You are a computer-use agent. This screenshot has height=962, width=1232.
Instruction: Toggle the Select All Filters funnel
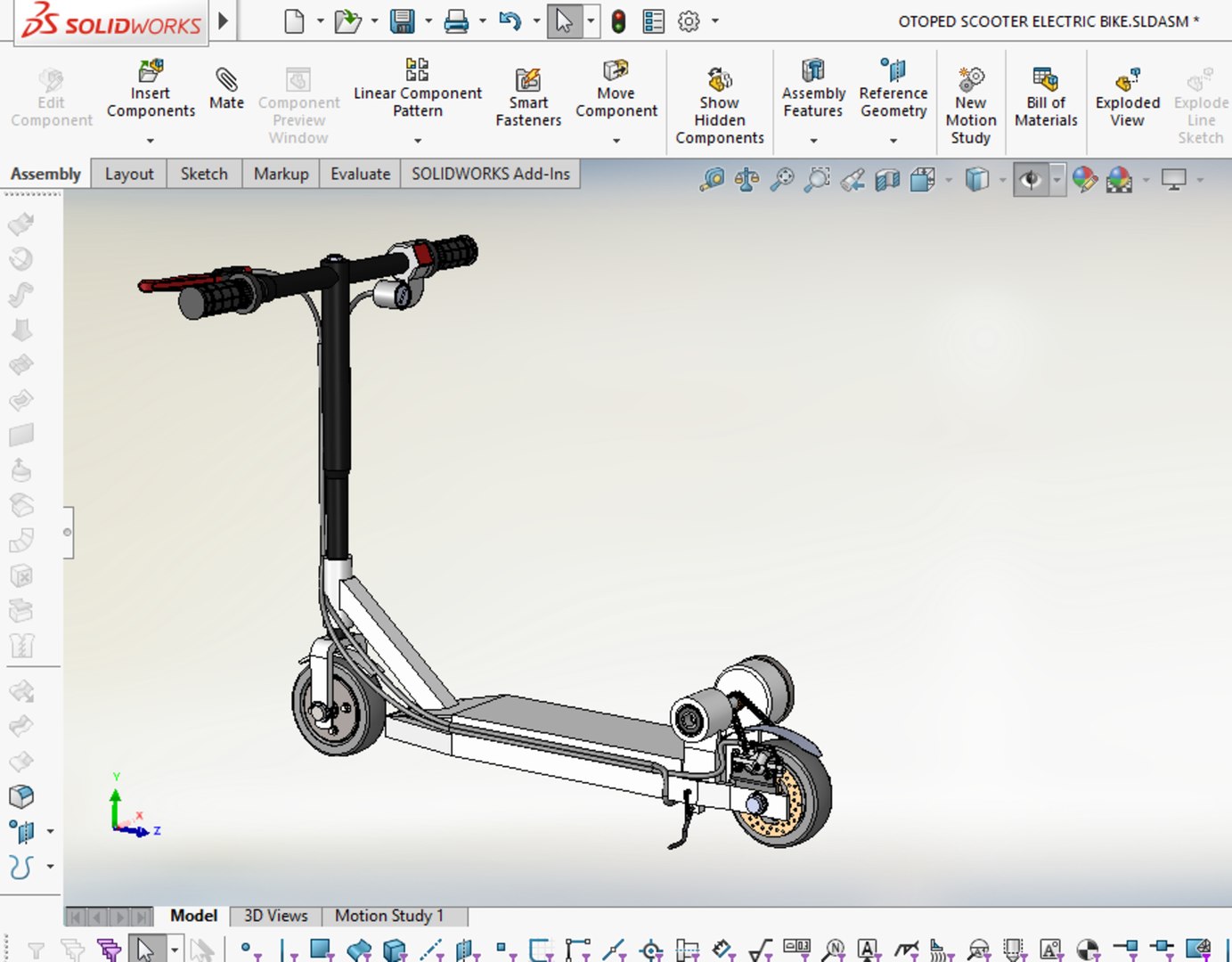pos(109,950)
